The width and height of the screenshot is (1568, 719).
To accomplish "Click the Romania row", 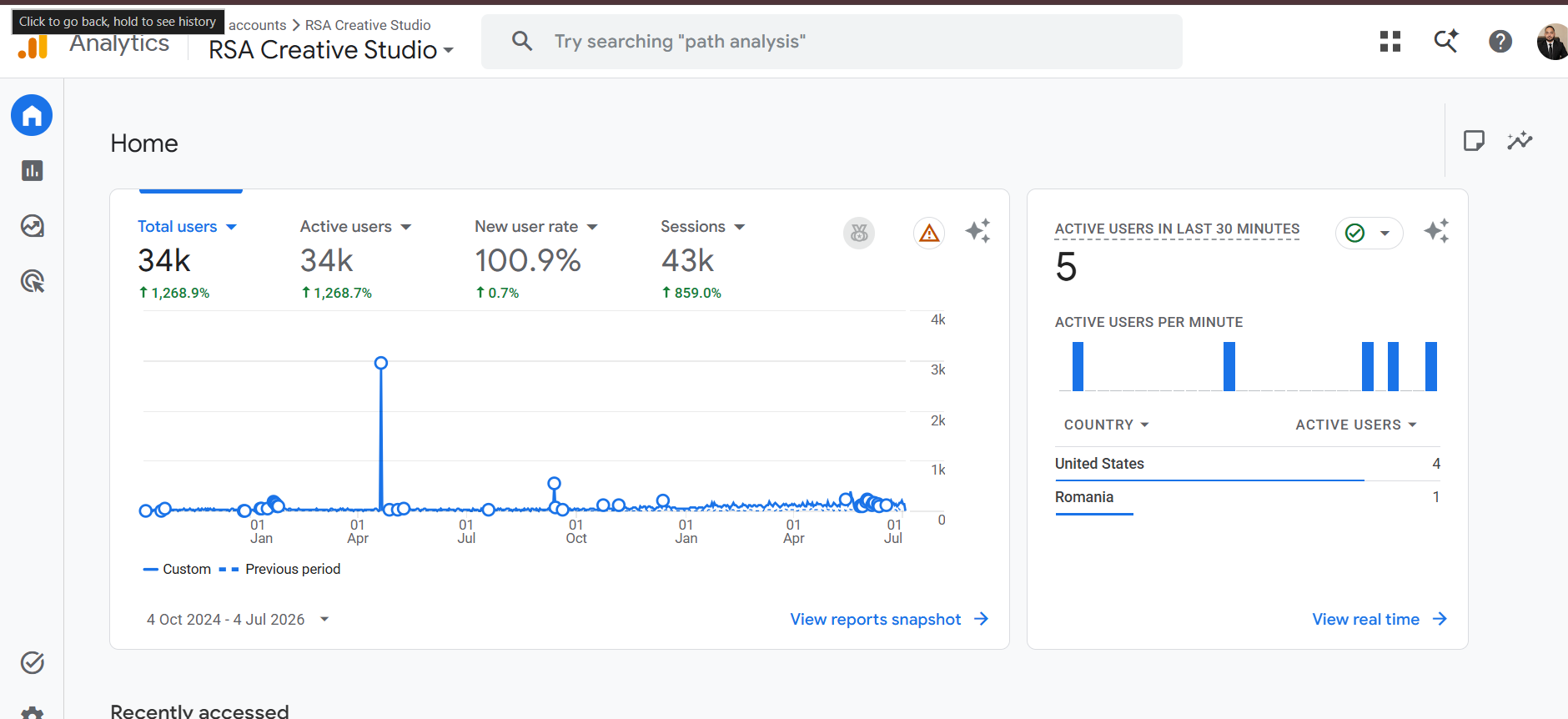I will click(x=1247, y=497).
